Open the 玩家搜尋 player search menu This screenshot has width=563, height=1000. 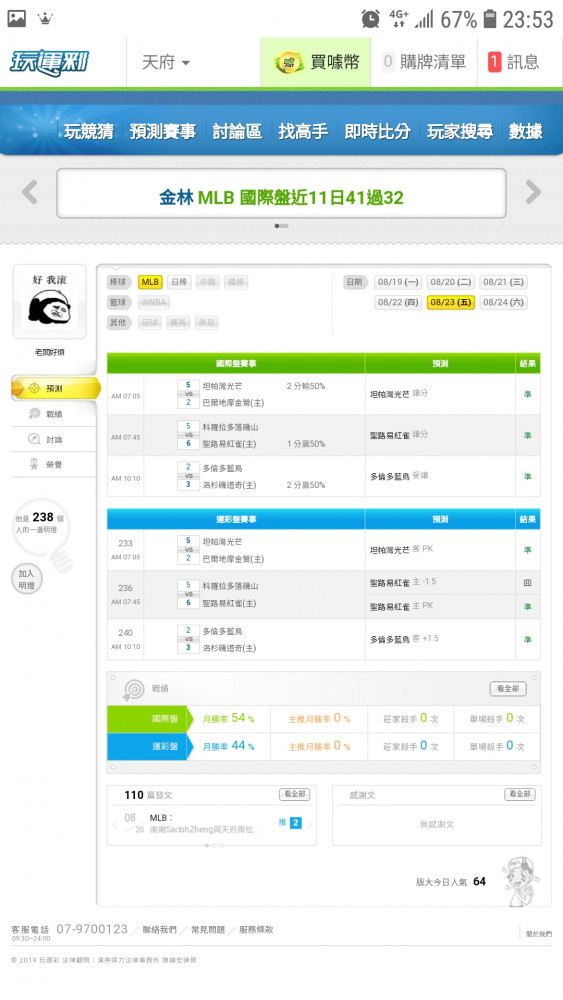(x=460, y=131)
